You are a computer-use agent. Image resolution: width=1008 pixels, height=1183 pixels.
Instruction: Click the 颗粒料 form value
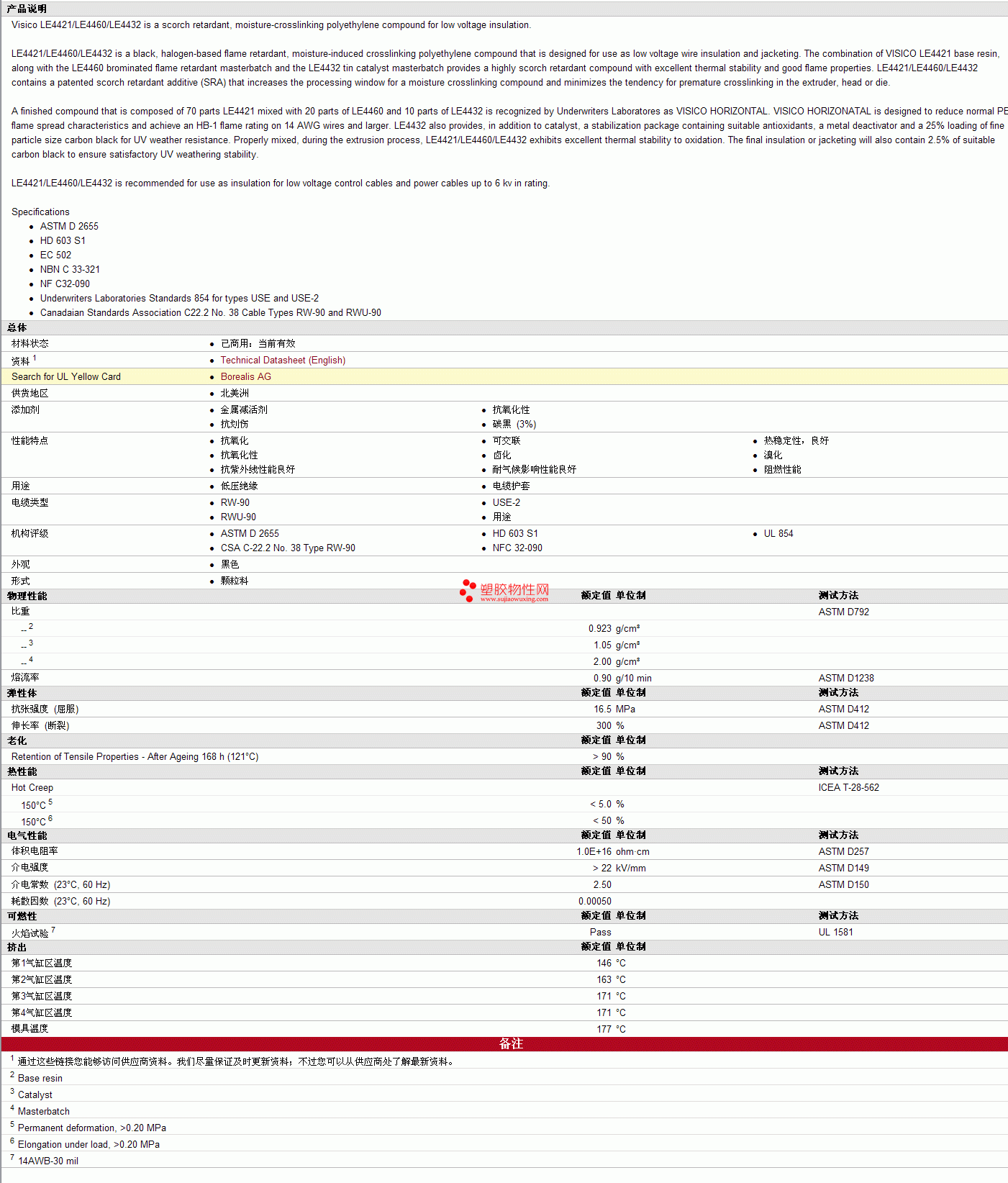(235, 581)
